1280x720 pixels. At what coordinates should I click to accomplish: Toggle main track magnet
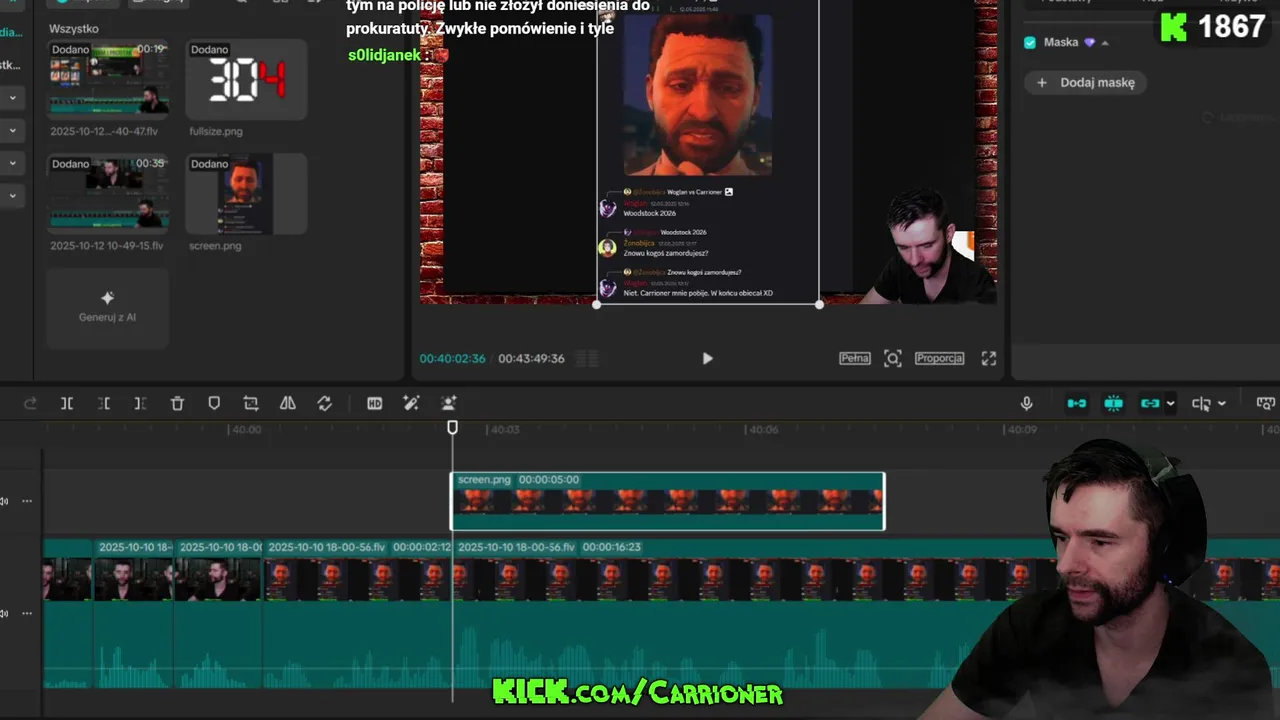pos(1077,403)
